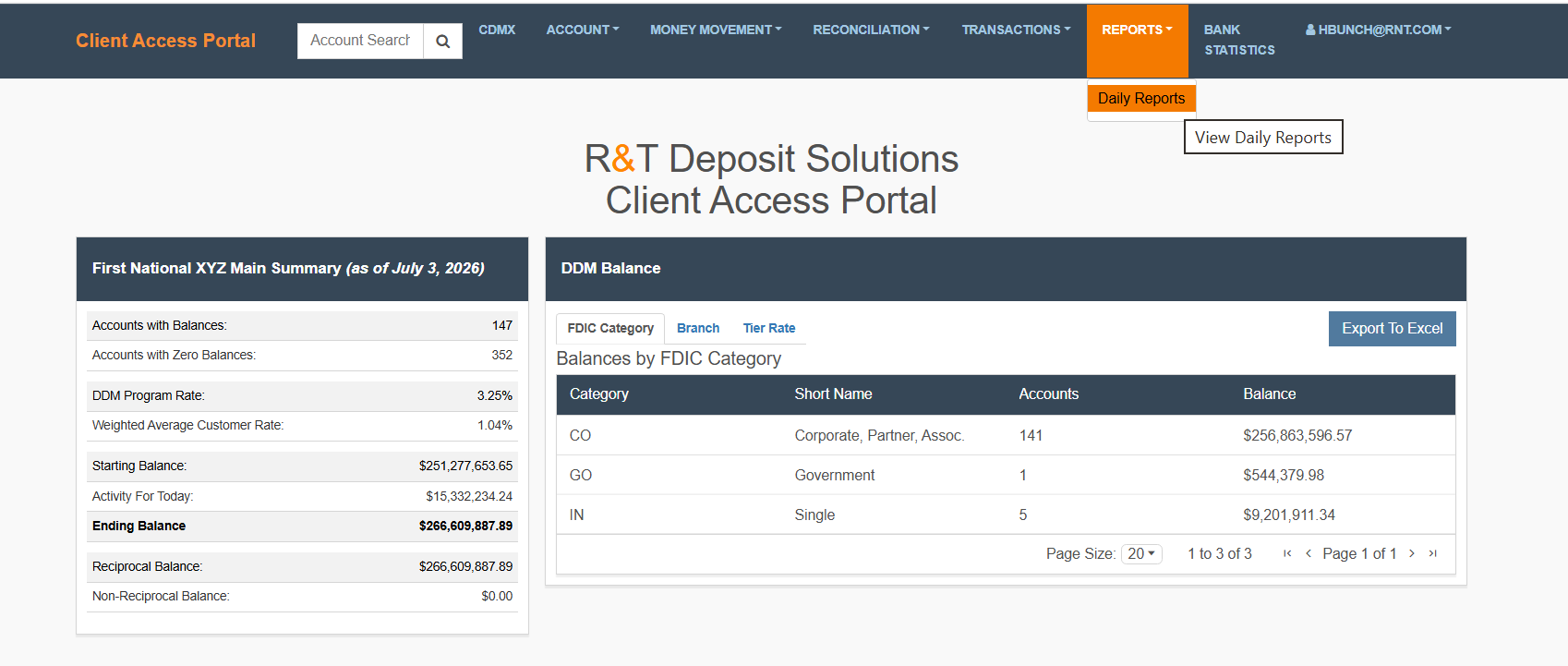1568x666 pixels.
Task: Click the '1 to 3 of 3' pagination text
Action: tap(1220, 553)
